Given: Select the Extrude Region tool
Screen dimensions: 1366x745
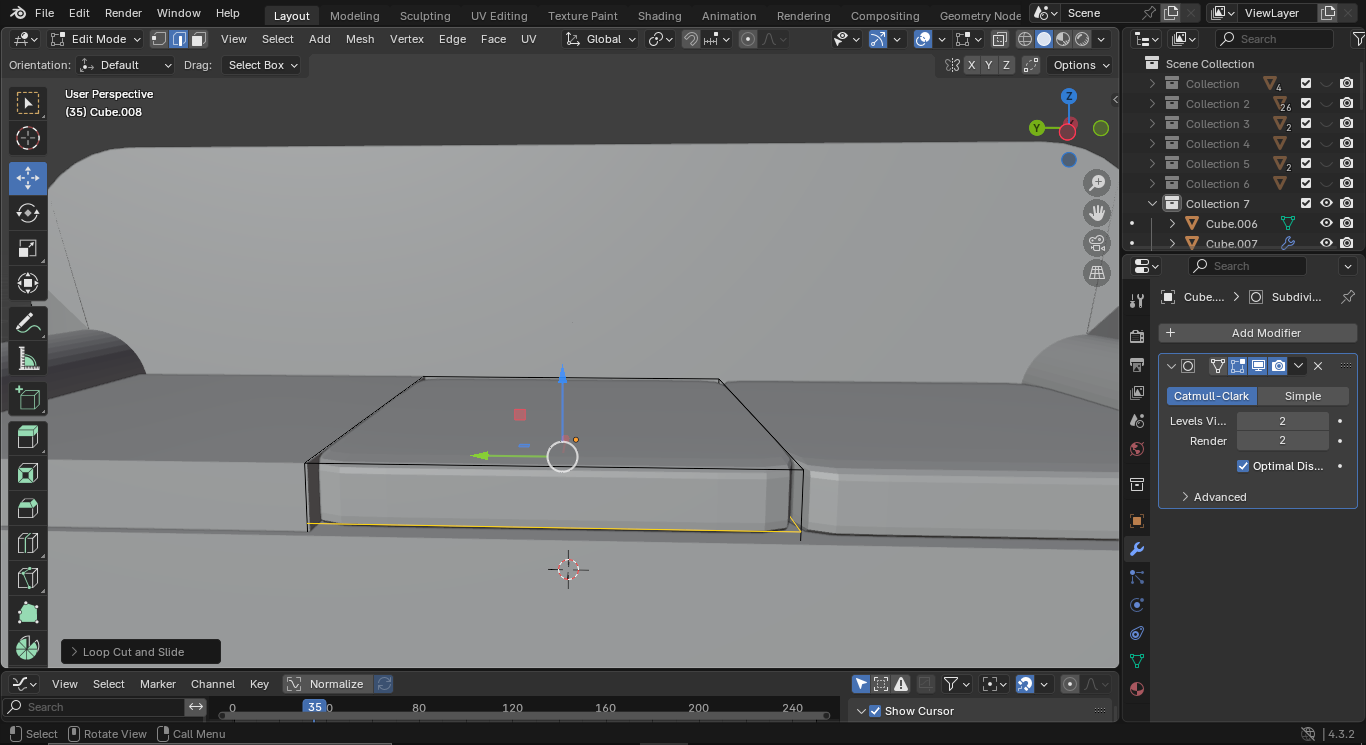Looking at the screenshot, I should tap(28, 437).
